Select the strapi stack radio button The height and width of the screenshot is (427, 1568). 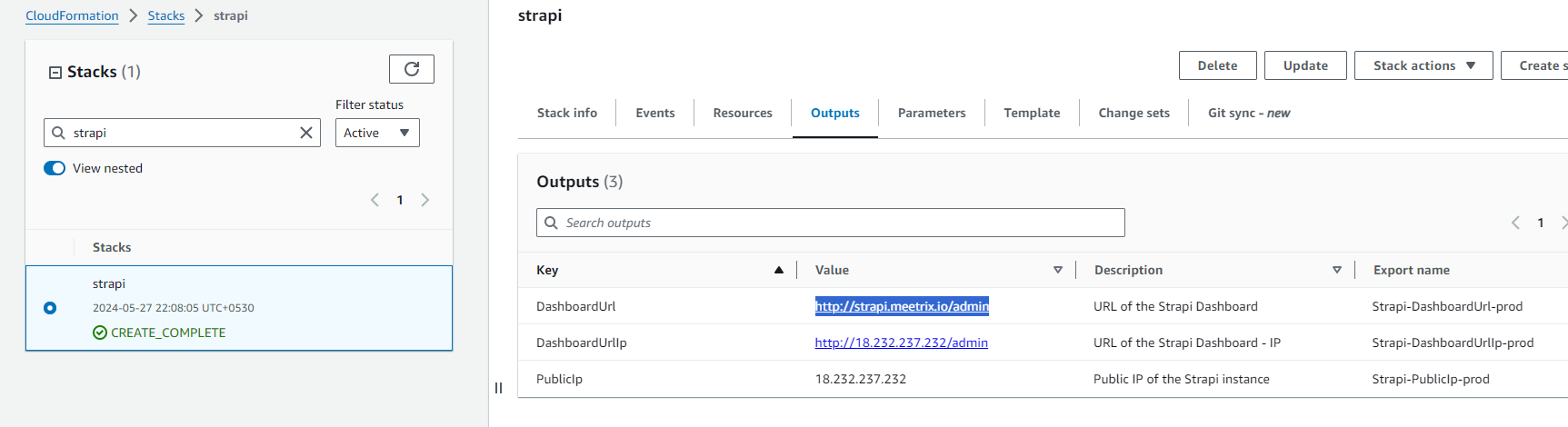click(50, 308)
